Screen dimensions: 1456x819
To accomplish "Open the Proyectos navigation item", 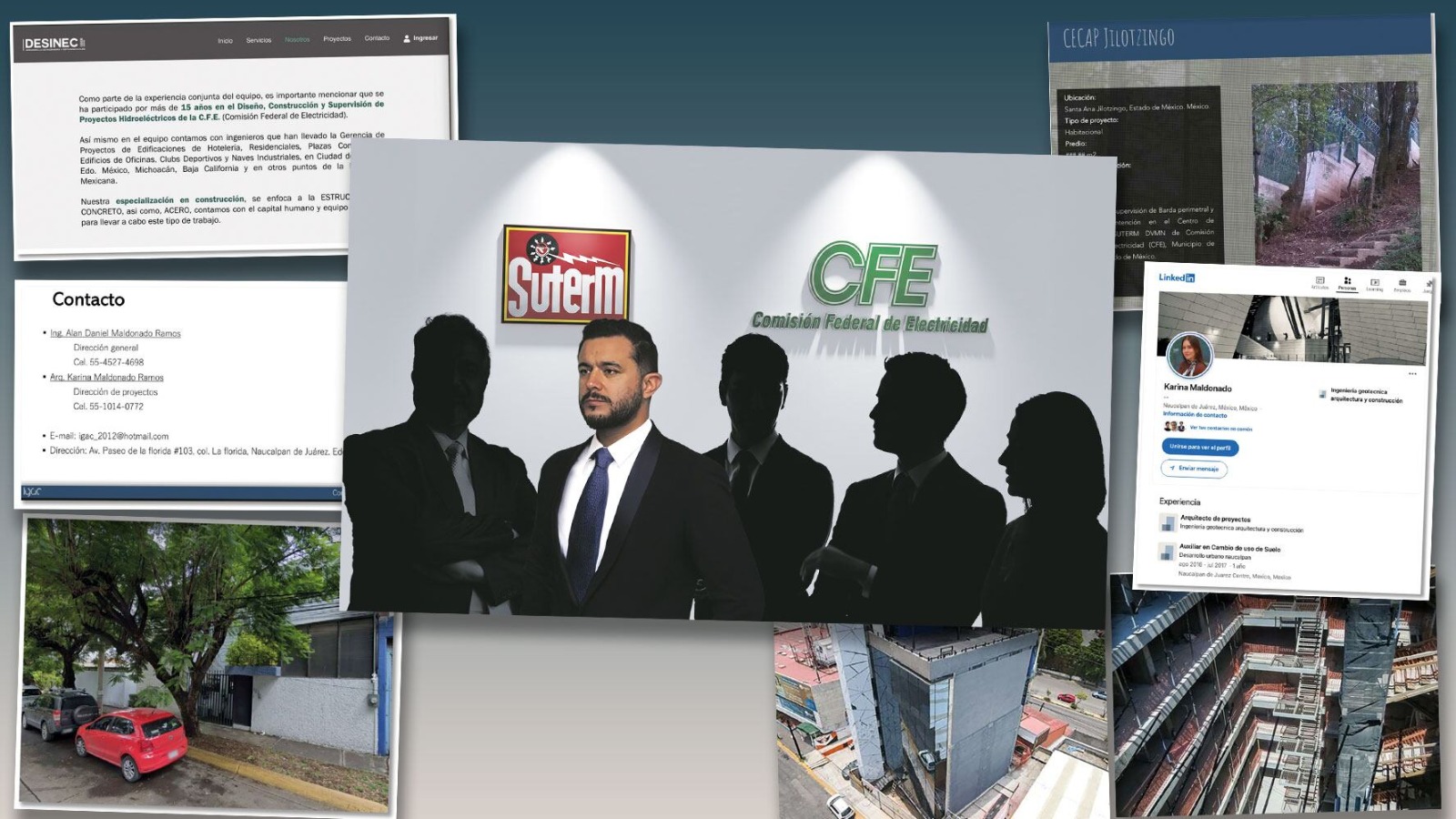I will tap(337, 39).
